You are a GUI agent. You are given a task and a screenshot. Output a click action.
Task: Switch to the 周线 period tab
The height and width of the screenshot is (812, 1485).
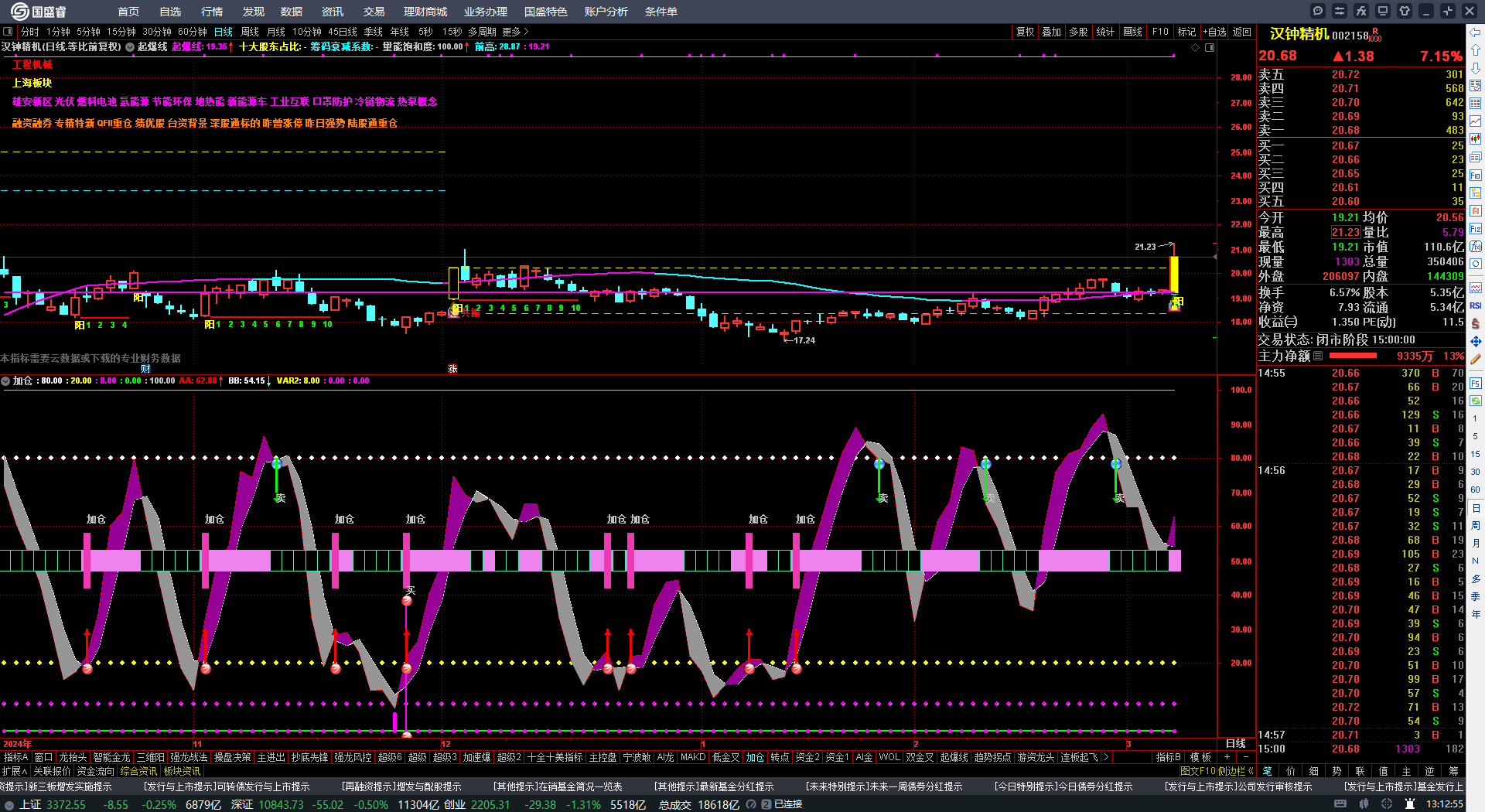(x=250, y=32)
